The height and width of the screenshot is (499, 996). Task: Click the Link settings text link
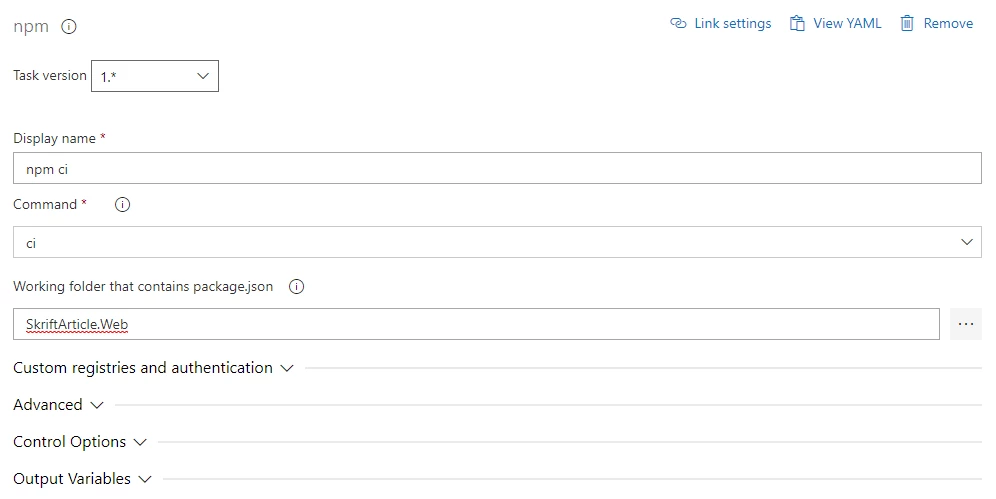(732, 23)
